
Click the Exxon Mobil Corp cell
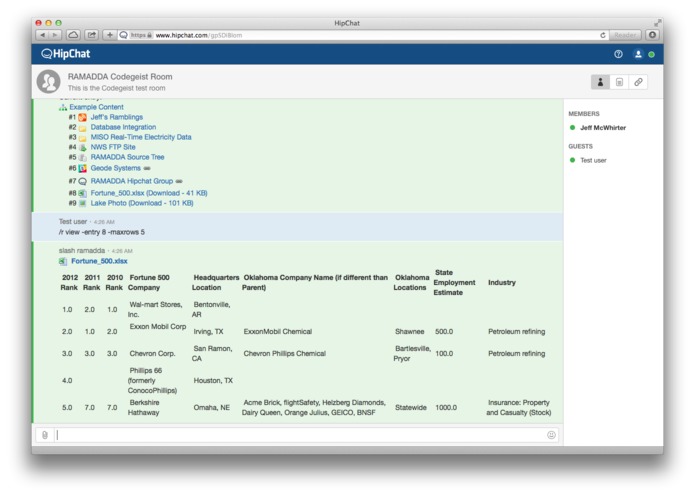click(x=158, y=327)
